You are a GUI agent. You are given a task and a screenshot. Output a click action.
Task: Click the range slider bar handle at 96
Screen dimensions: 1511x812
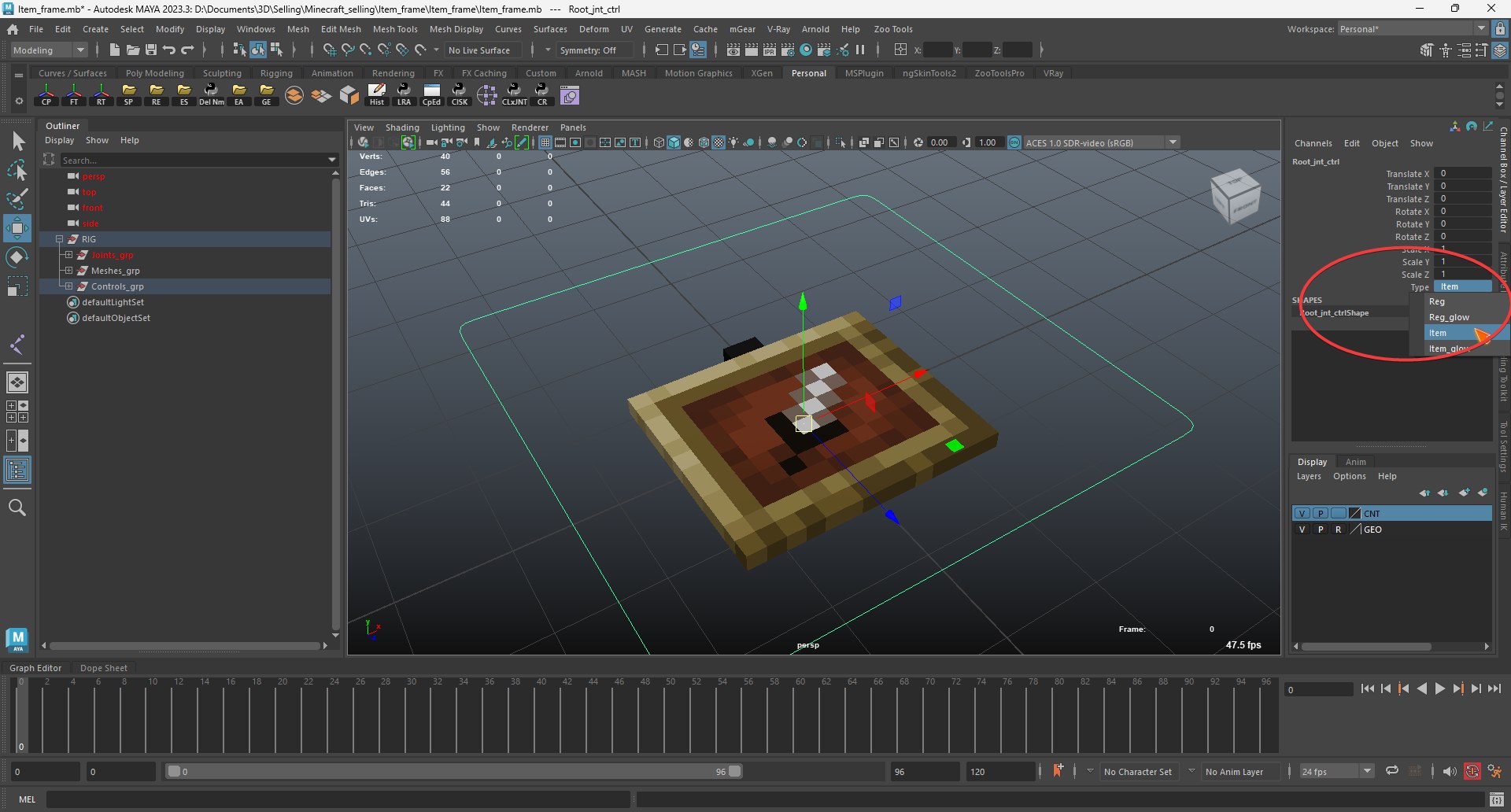click(x=735, y=771)
